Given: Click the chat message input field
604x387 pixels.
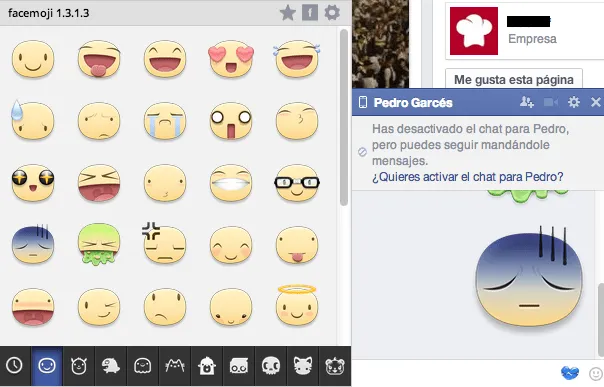Looking at the screenshot, I should (455, 373).
